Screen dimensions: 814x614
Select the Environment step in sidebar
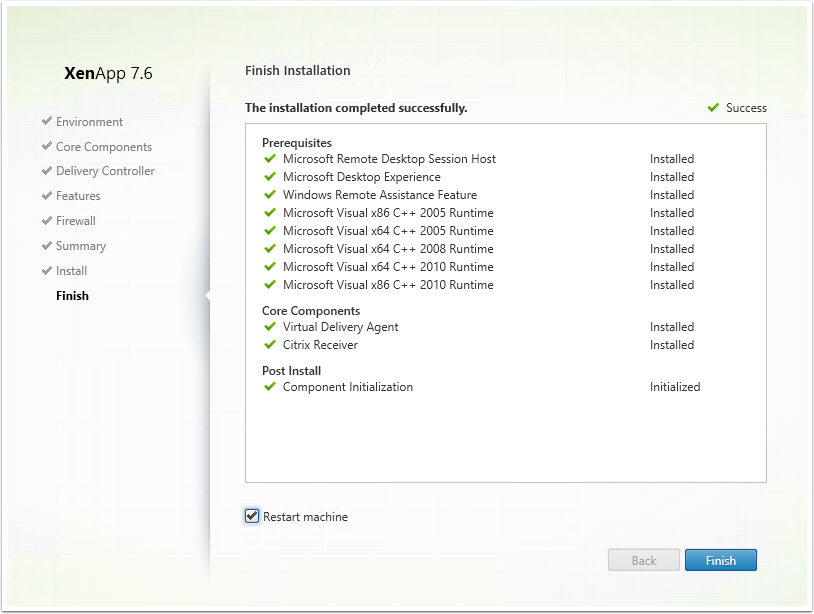89,122
